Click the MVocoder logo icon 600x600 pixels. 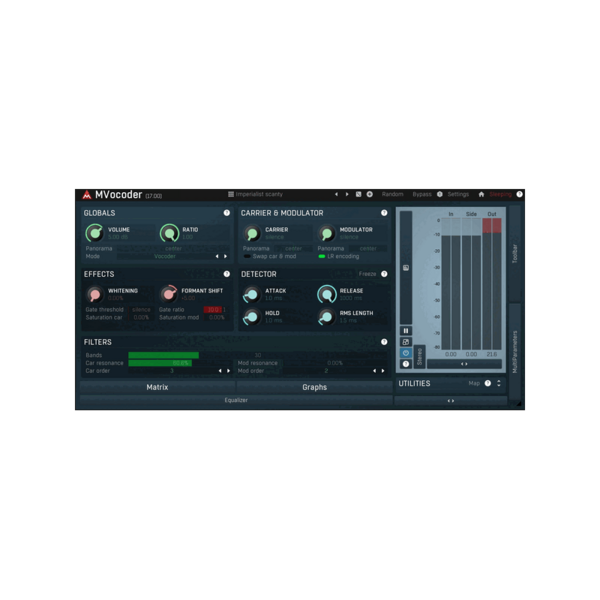tap(87, 195)
